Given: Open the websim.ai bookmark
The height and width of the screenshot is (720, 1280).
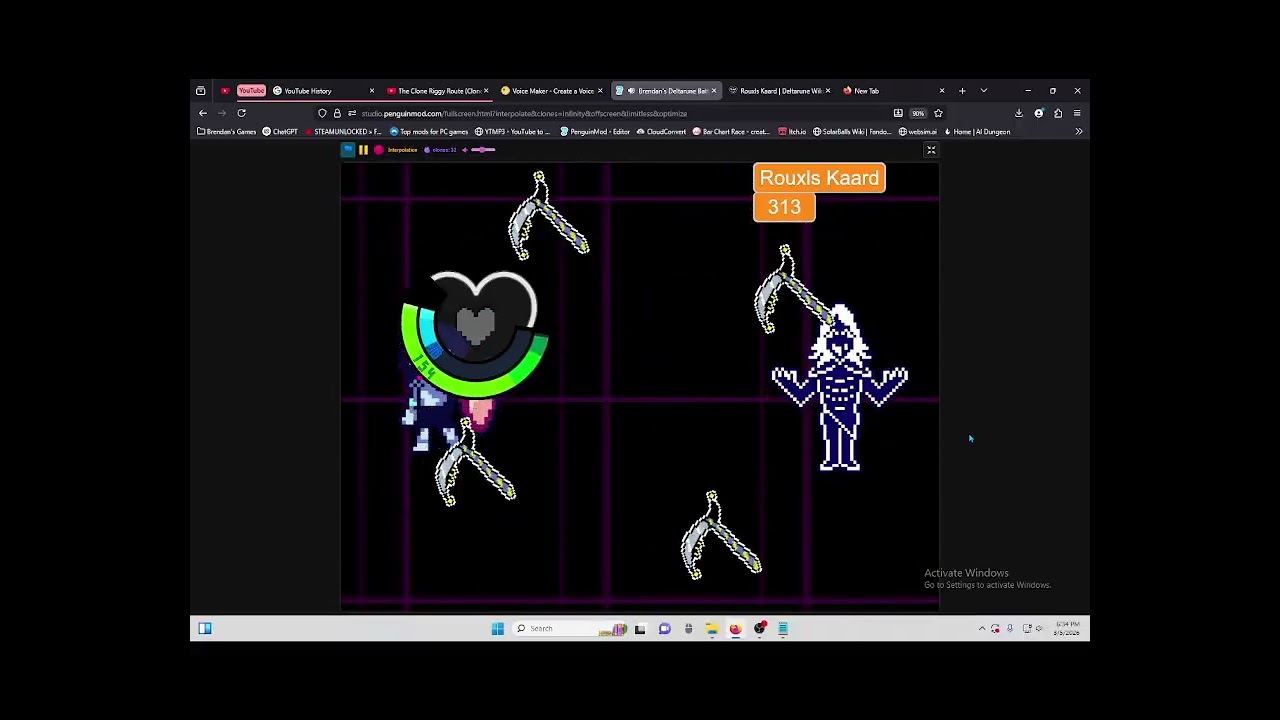Looking at the screenshot, I should (918, 132).
